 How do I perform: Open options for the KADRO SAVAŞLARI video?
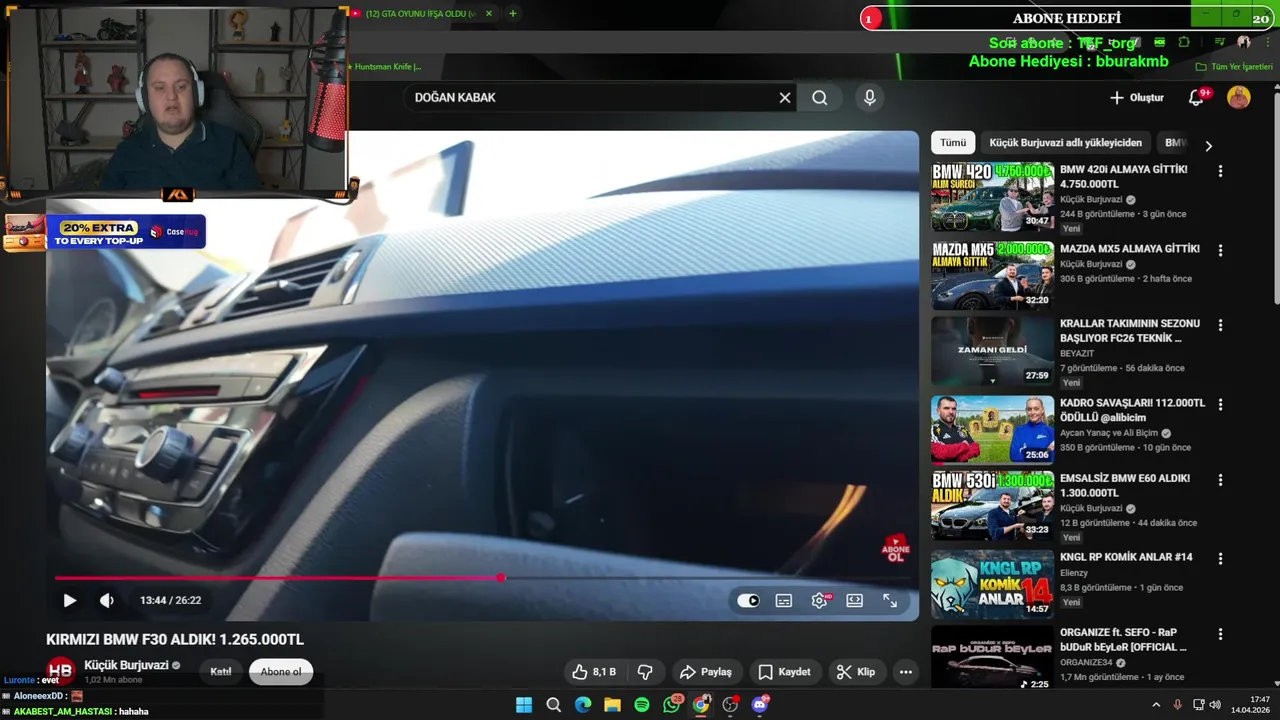click(1220, 405)
